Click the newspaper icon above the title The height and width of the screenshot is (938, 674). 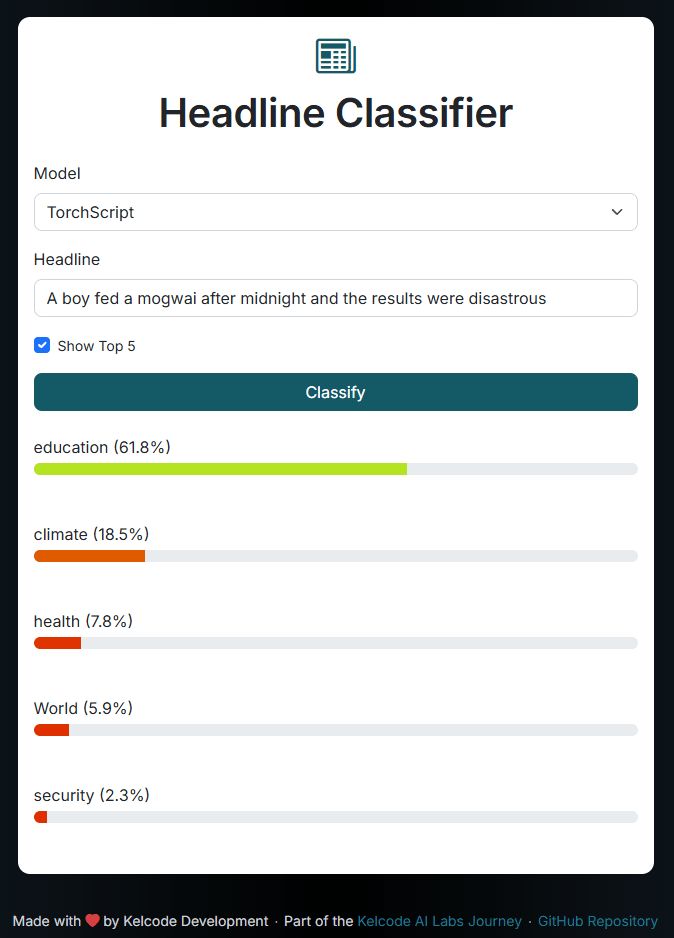(336, 56)
